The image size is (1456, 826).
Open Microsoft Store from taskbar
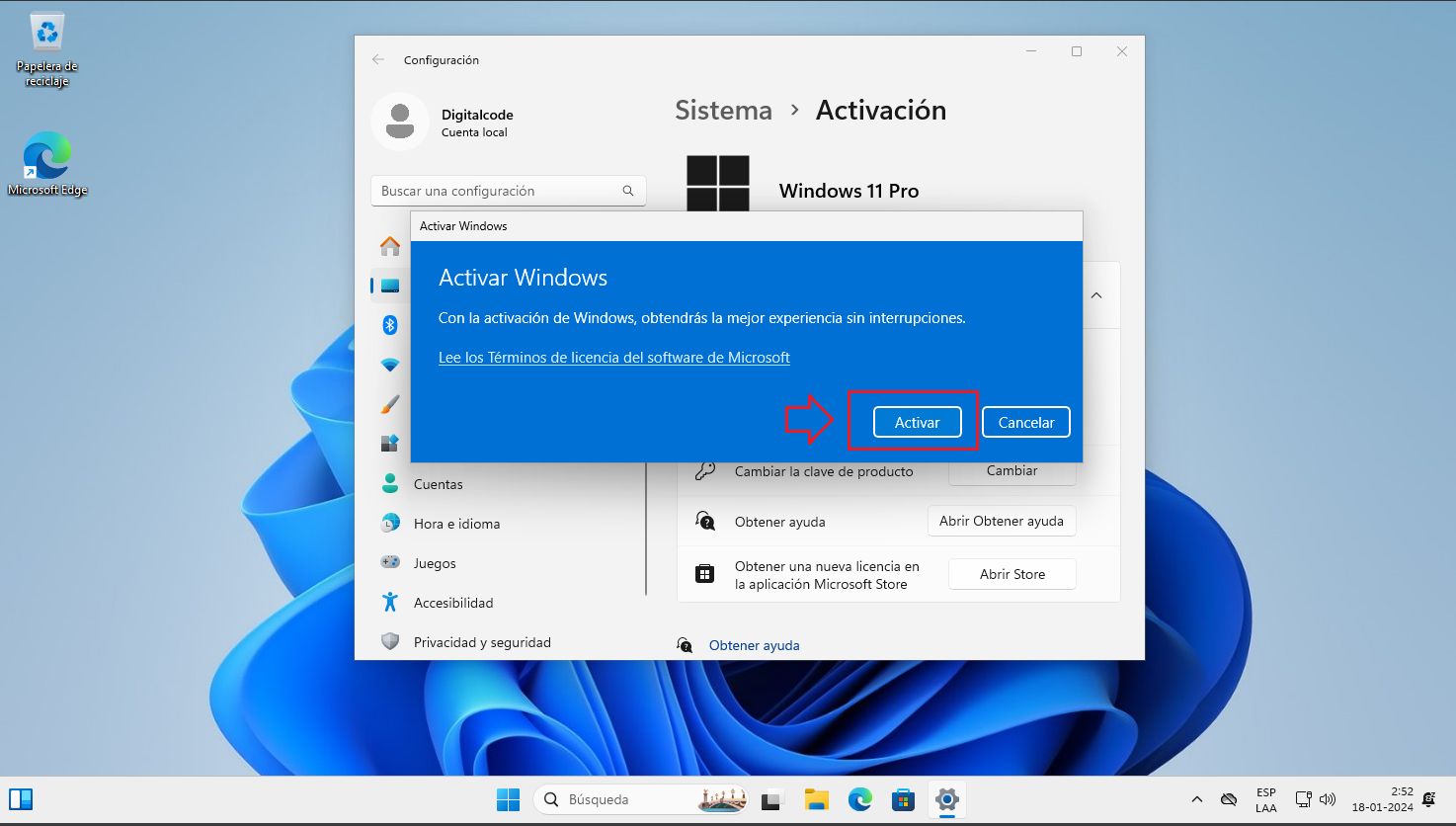tap(903, 799)
